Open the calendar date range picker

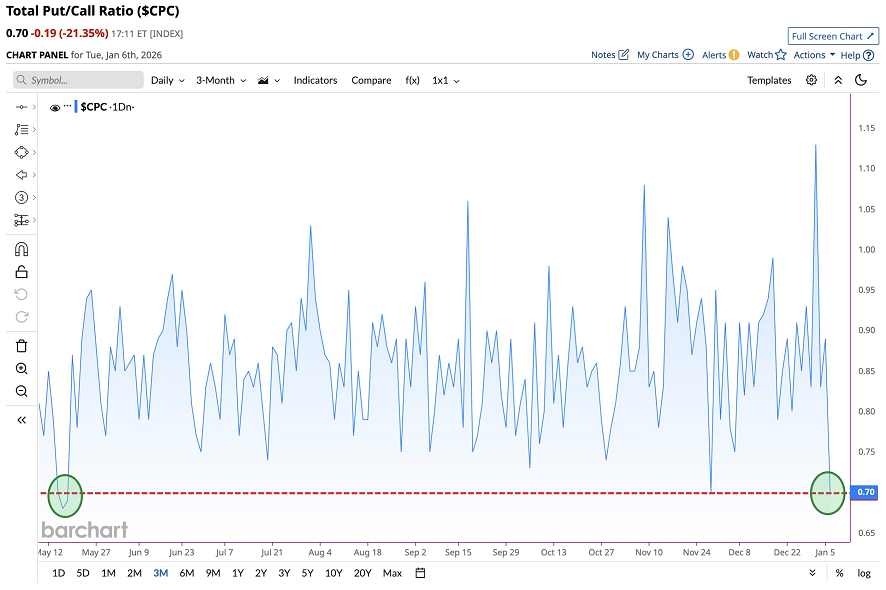pyautogui.click(x=420, y=573)
